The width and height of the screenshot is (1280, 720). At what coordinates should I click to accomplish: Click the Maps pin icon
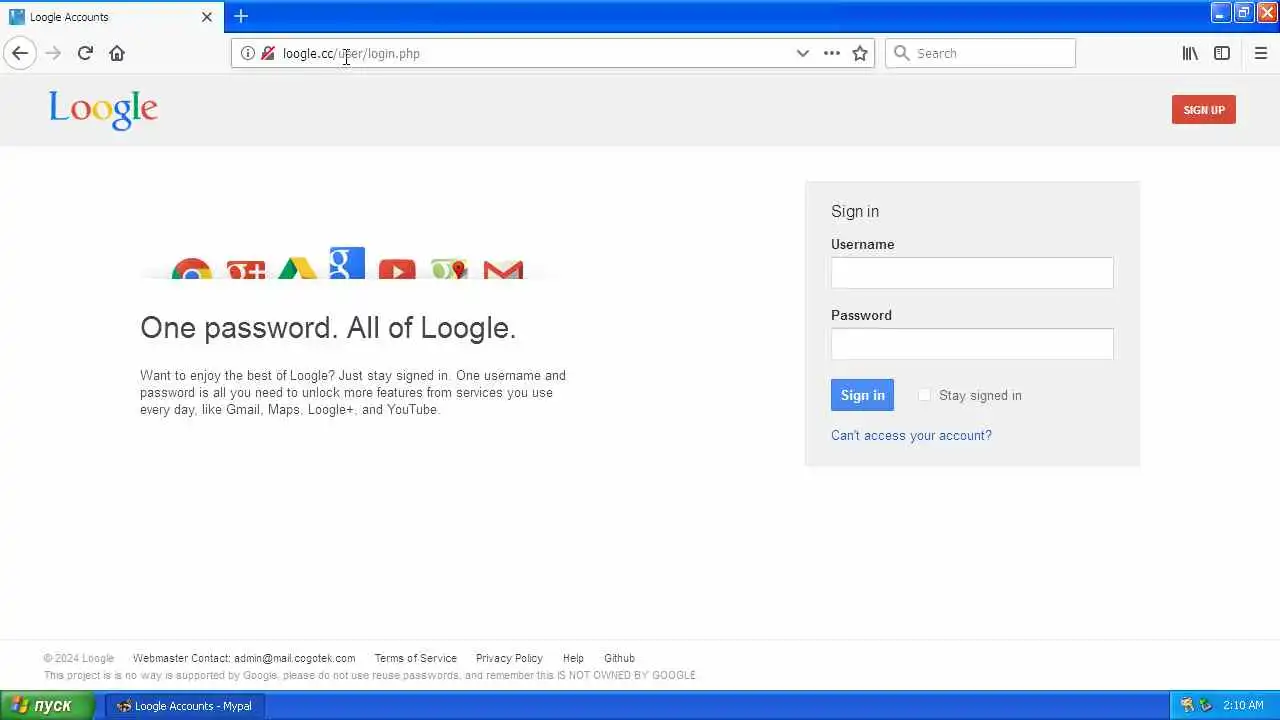pos(450,269)
